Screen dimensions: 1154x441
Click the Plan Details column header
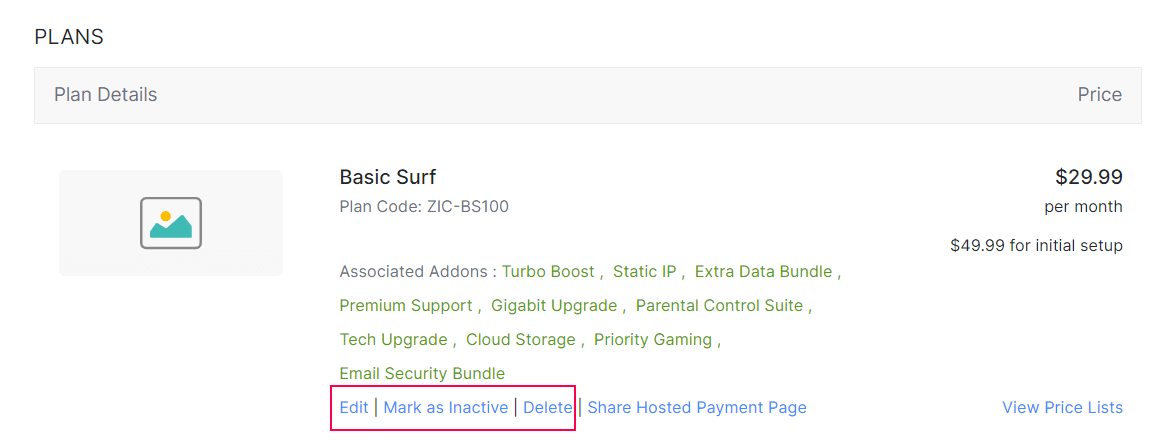(105, 95)
